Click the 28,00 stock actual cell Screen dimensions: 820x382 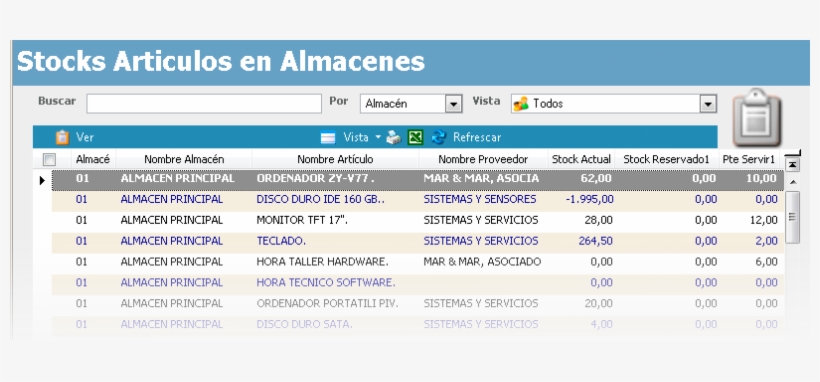click(x=598, y=220)
